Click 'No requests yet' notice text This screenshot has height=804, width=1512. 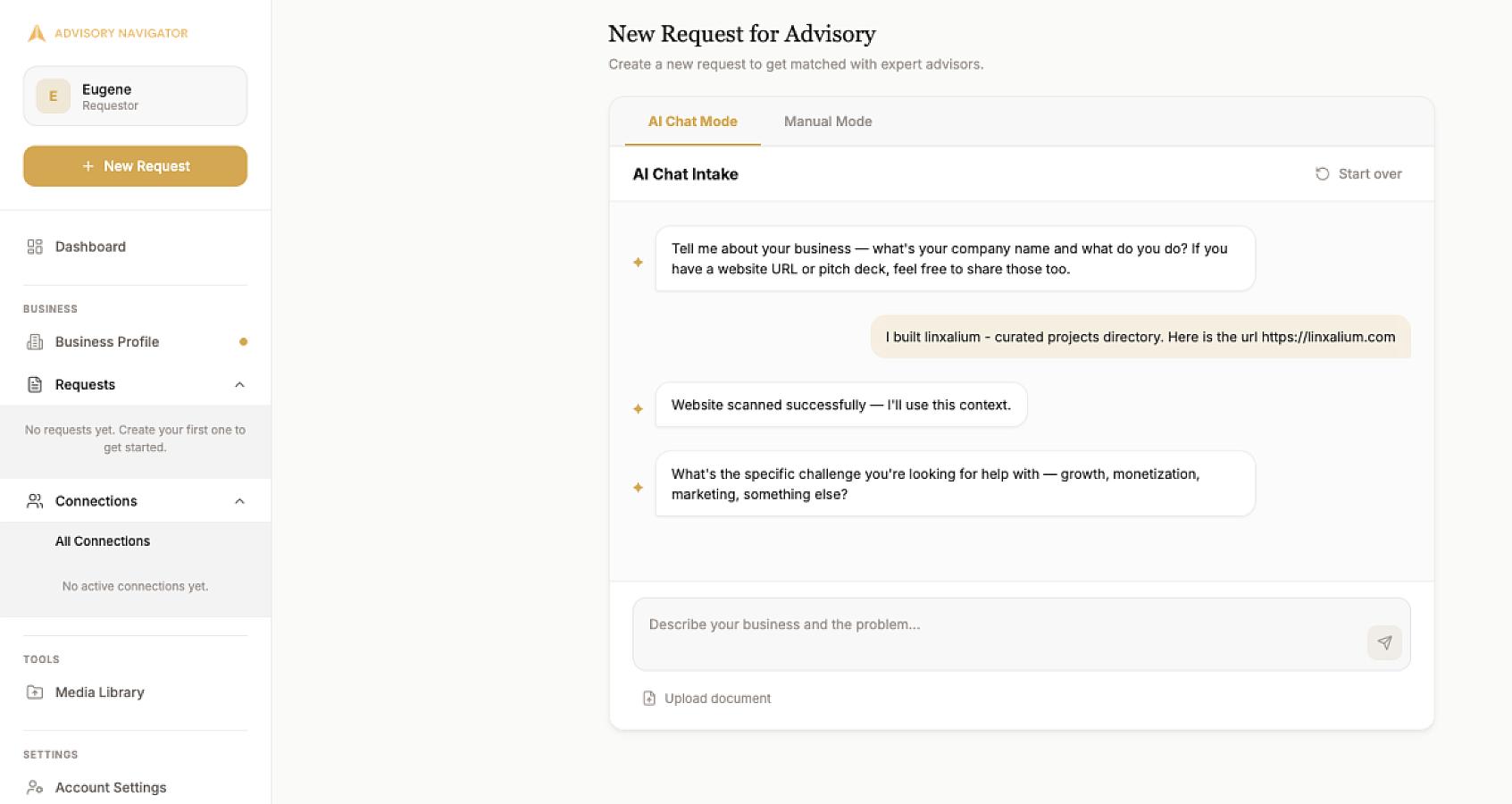click(135, 439)
